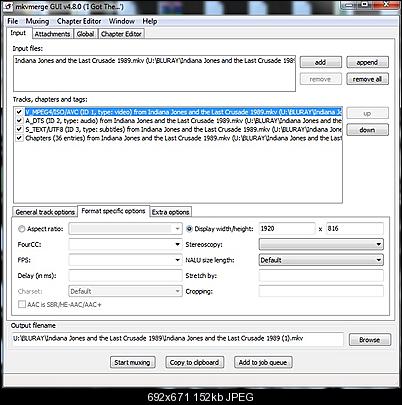Open the Format specific options tab
Screen dimensions: 402x405
[113, 211]
